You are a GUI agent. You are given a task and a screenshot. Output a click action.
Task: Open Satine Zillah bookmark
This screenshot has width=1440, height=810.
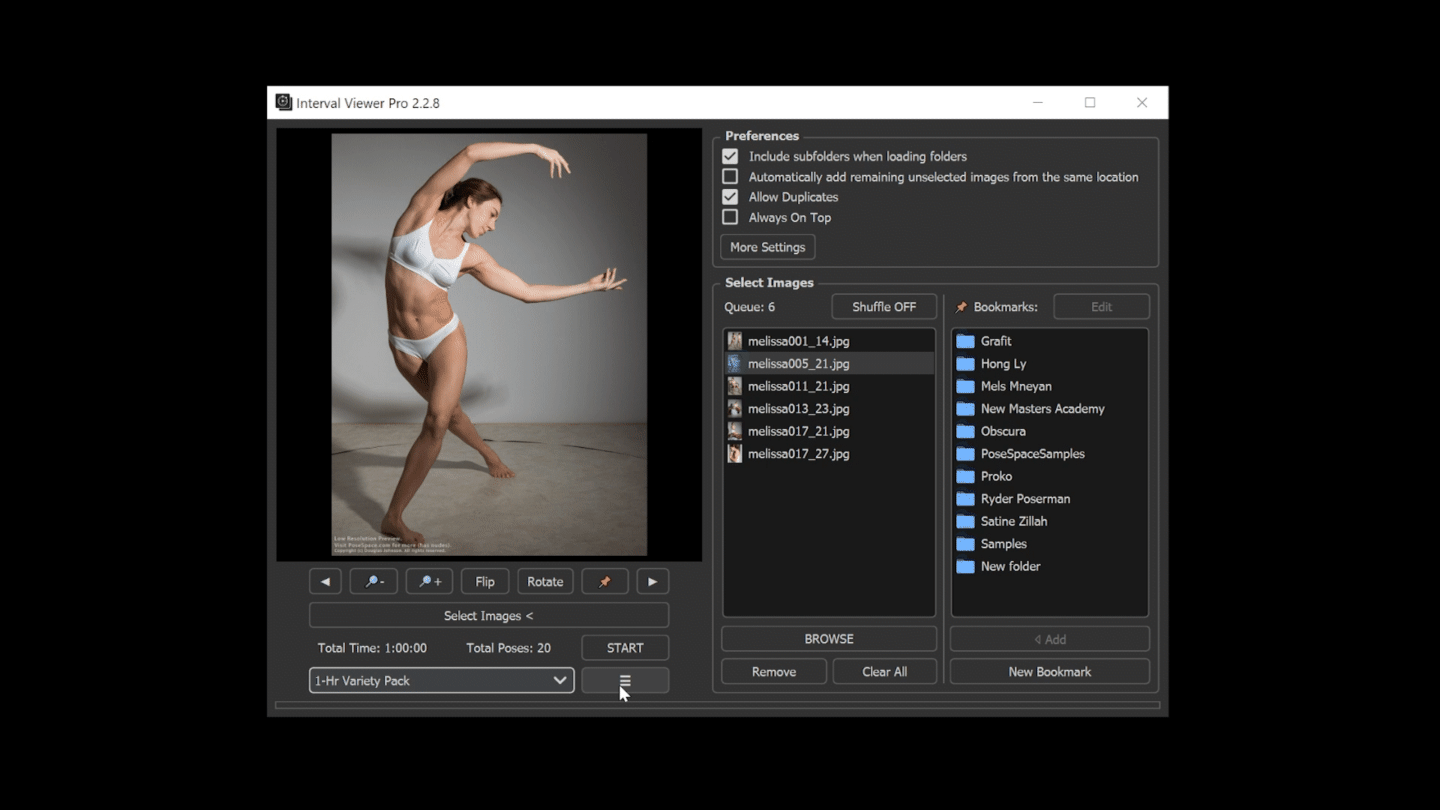1049,521
